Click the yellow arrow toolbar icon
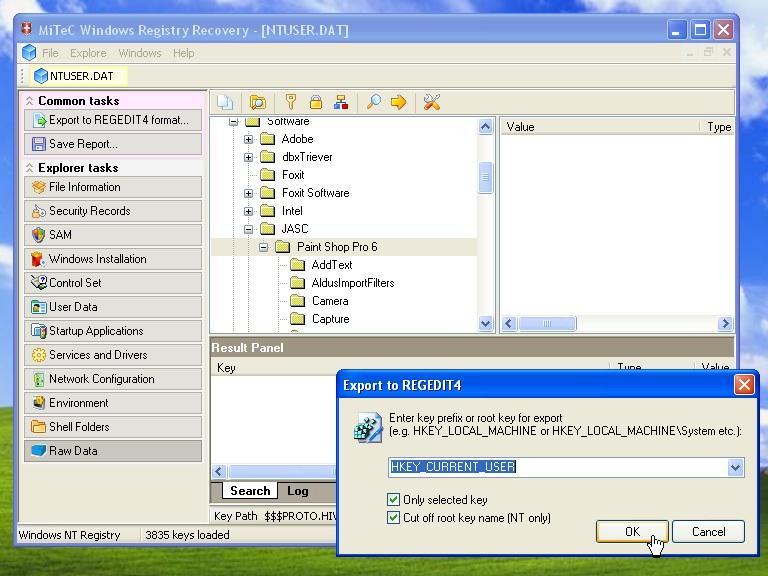The image size is (768, 576). pyautogui.click(x=399, y=102)
